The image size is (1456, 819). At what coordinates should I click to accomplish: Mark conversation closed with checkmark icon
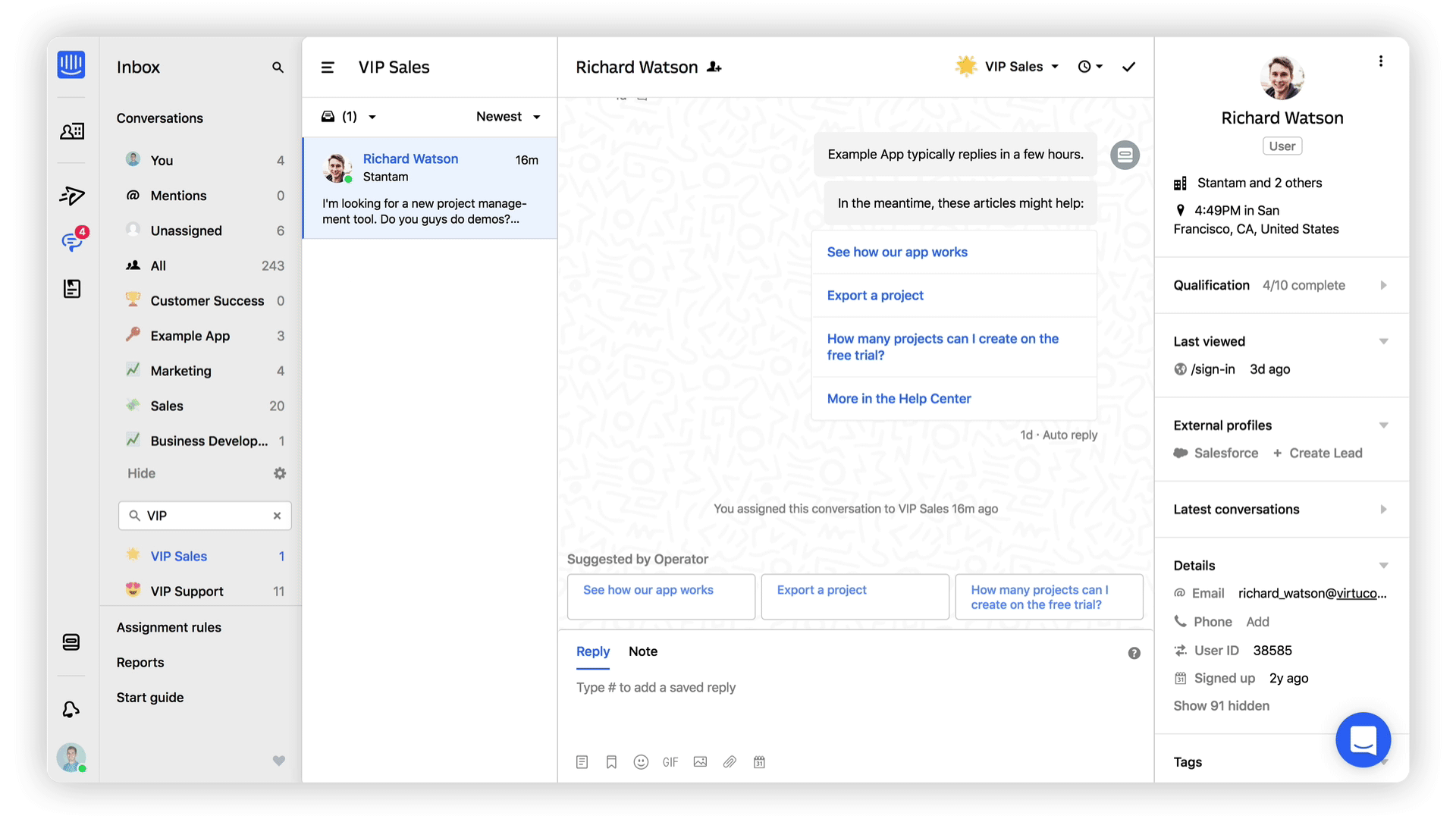coord(1128,67)
